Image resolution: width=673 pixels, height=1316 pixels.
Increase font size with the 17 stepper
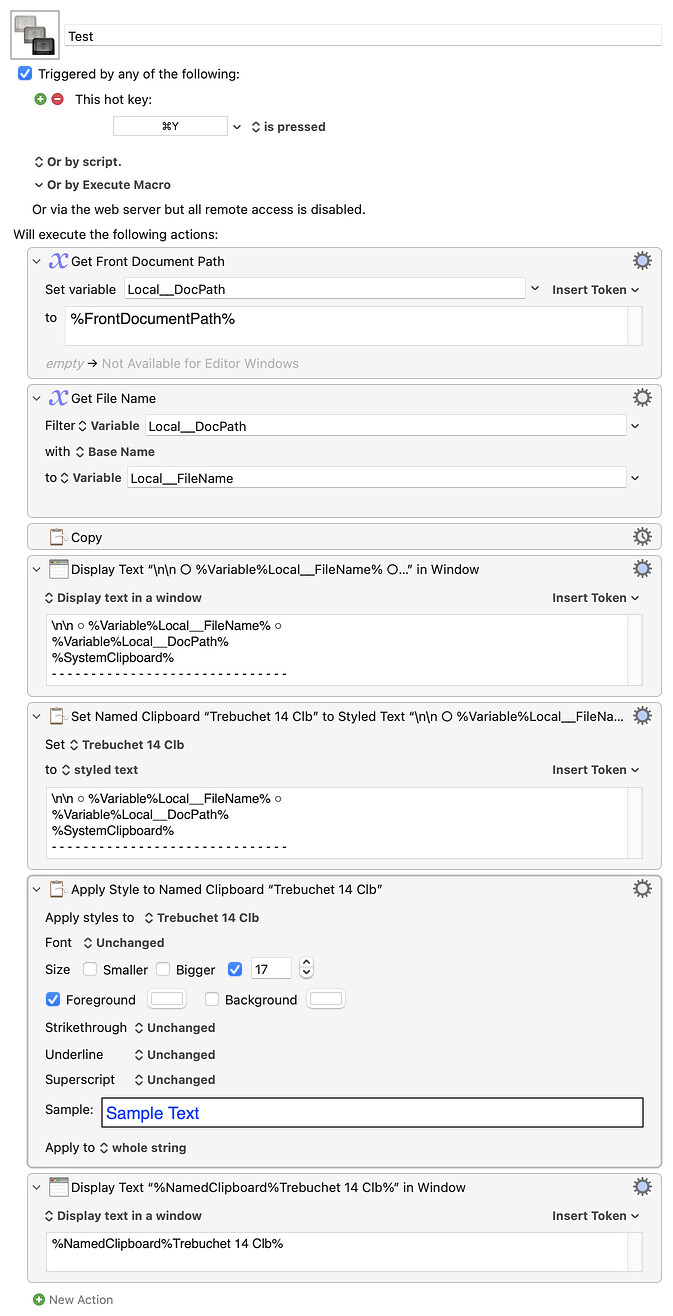306,963
